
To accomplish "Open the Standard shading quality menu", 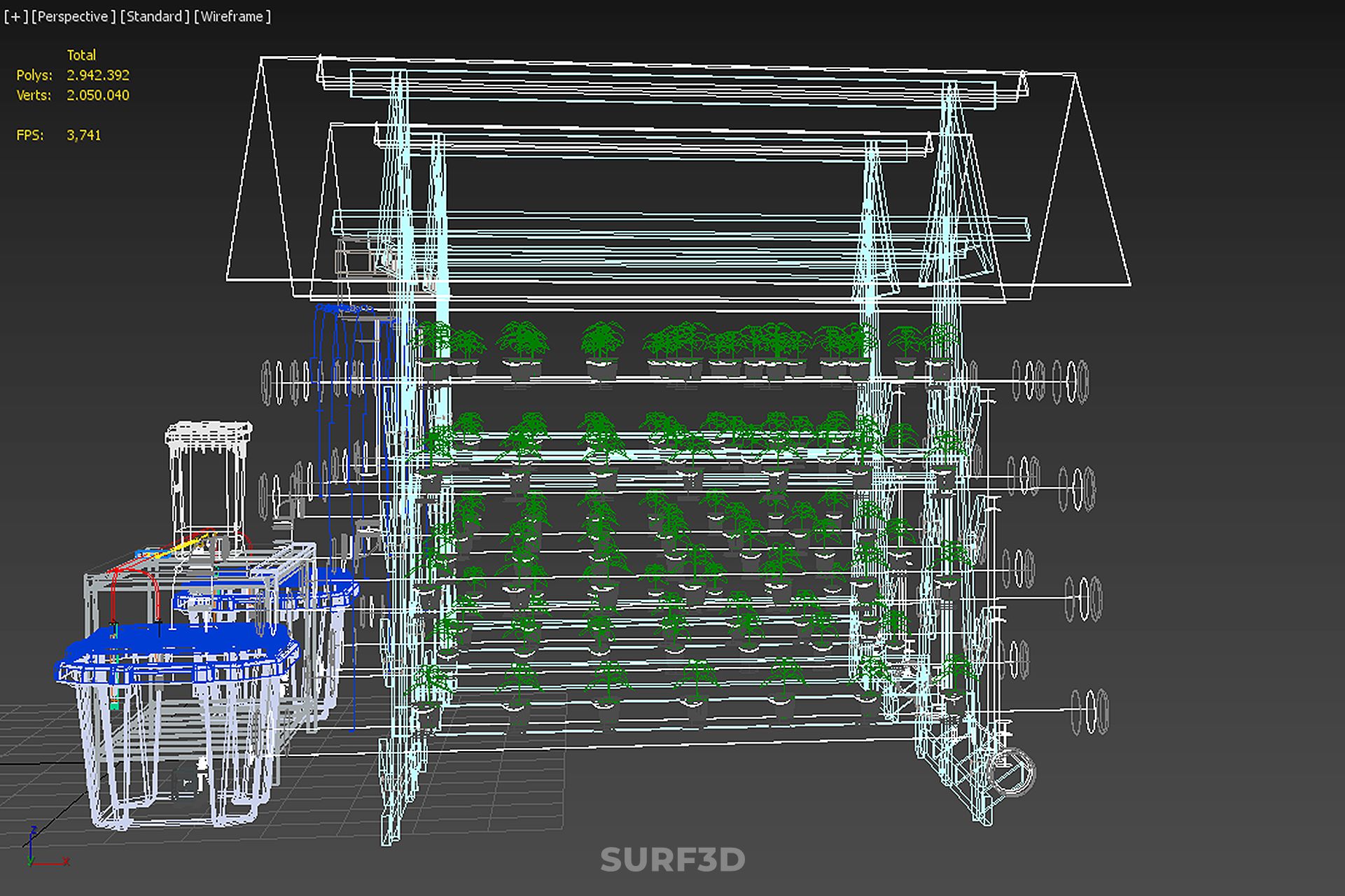I will (154, 16).
